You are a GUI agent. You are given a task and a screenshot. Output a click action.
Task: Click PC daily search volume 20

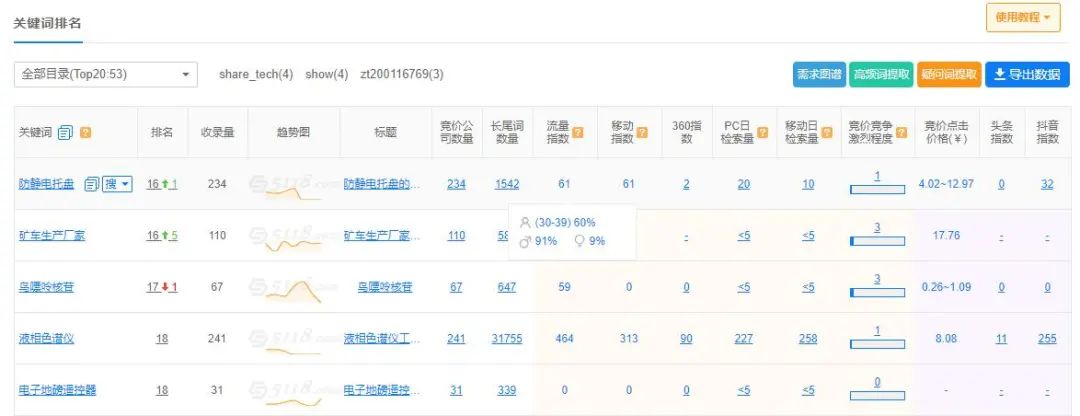tap(744, 184)
